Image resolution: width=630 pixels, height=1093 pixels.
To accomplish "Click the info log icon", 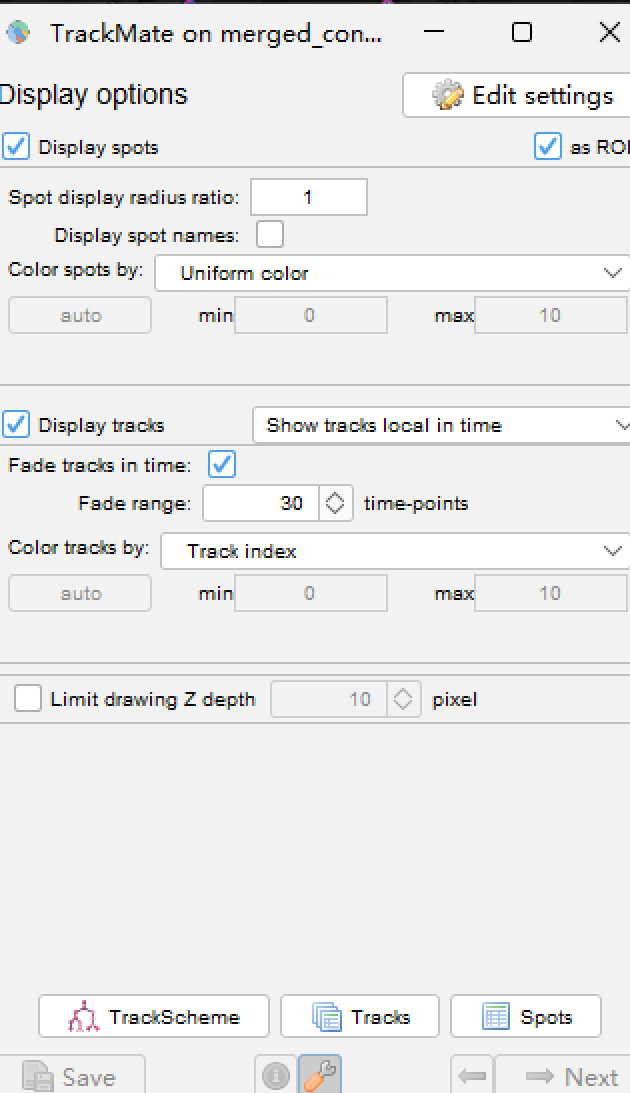I will click(276, 1076).
